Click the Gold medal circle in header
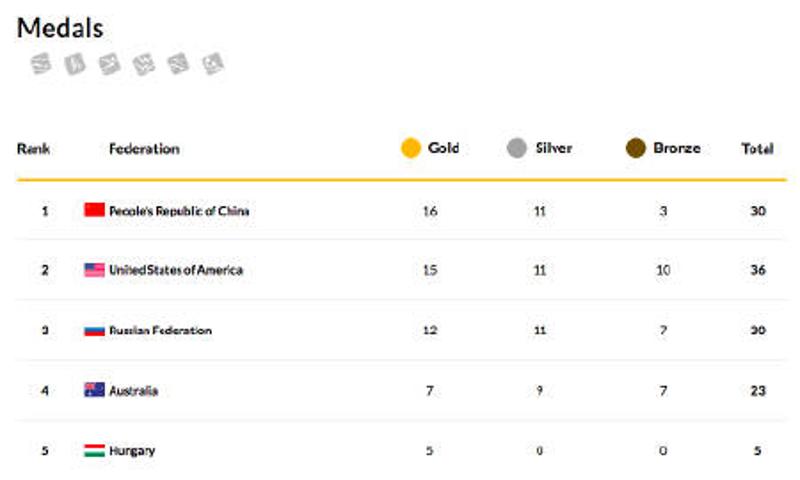This screenshot has height=480, width=800. tap(410, 148)
